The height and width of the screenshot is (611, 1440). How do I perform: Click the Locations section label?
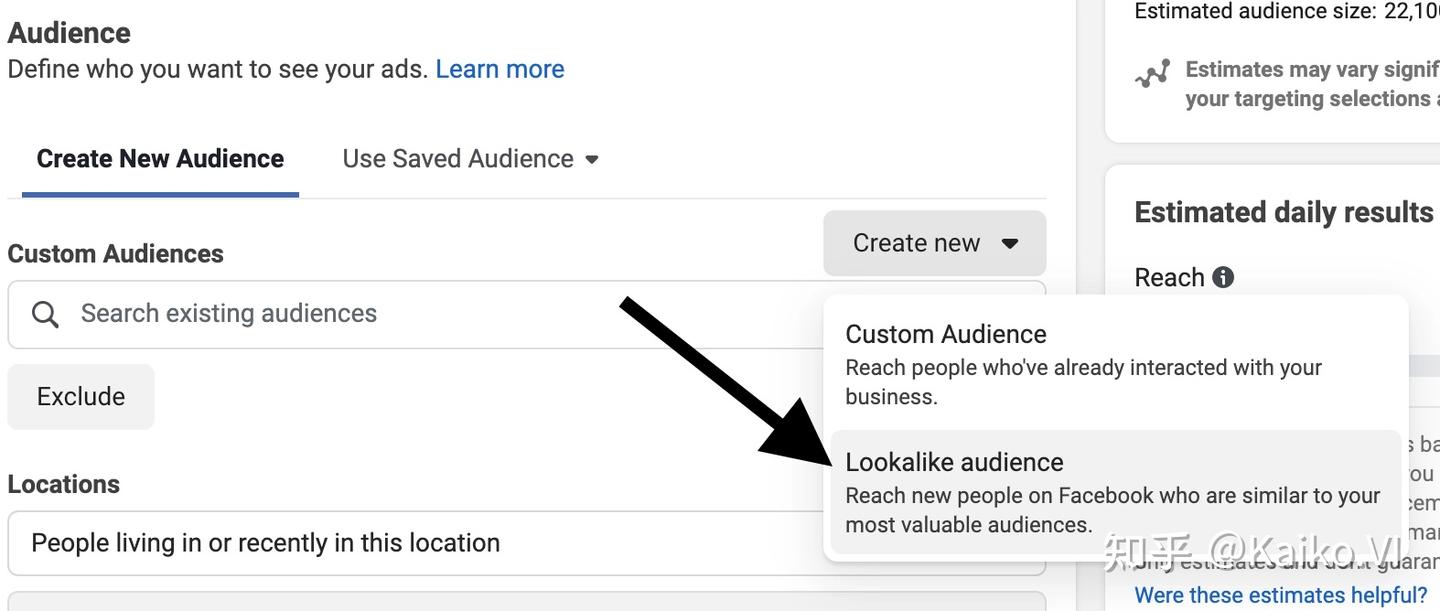click(x=64, y=484)
